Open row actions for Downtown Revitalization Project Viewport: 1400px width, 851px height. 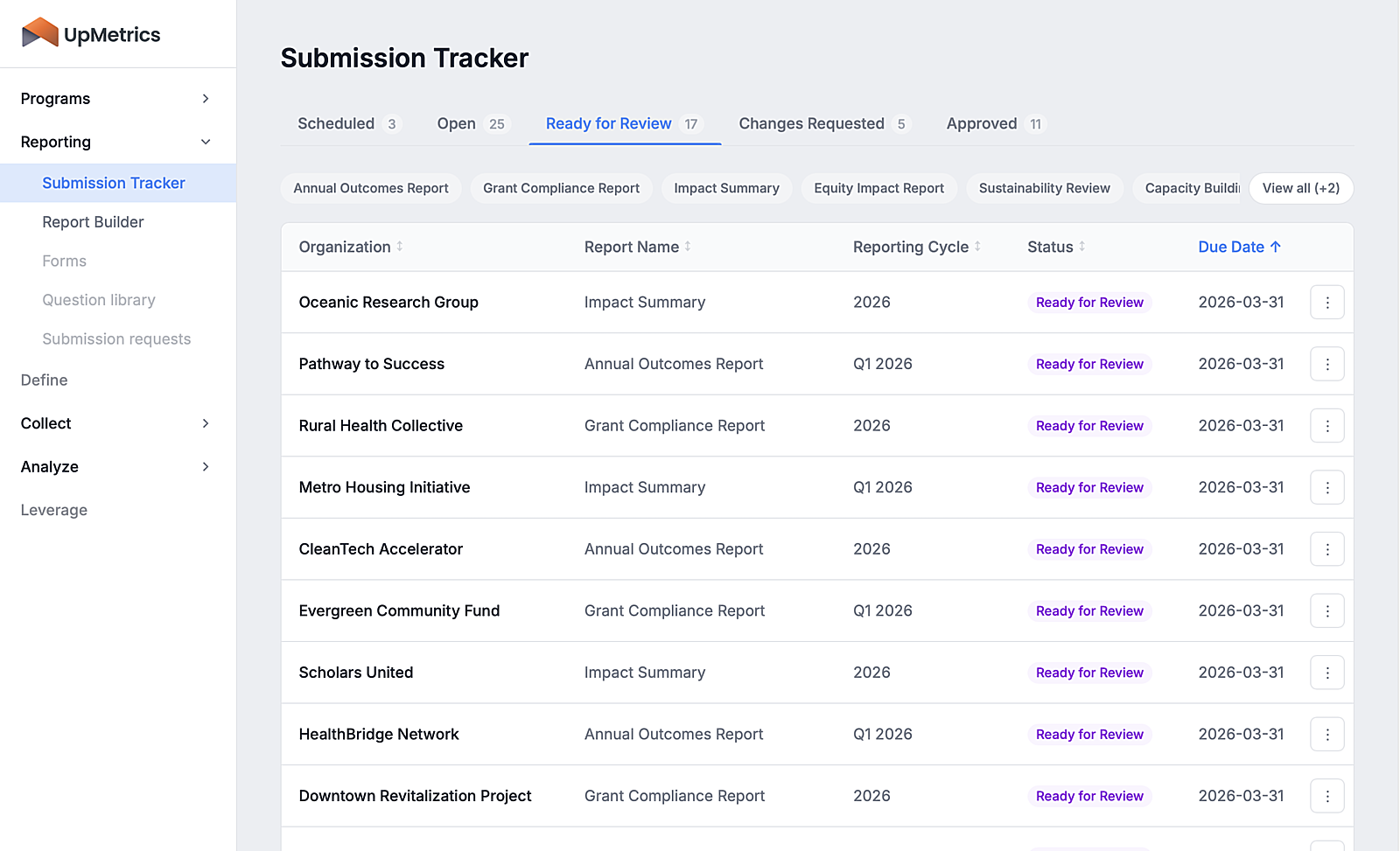[x=1327, y=796]
